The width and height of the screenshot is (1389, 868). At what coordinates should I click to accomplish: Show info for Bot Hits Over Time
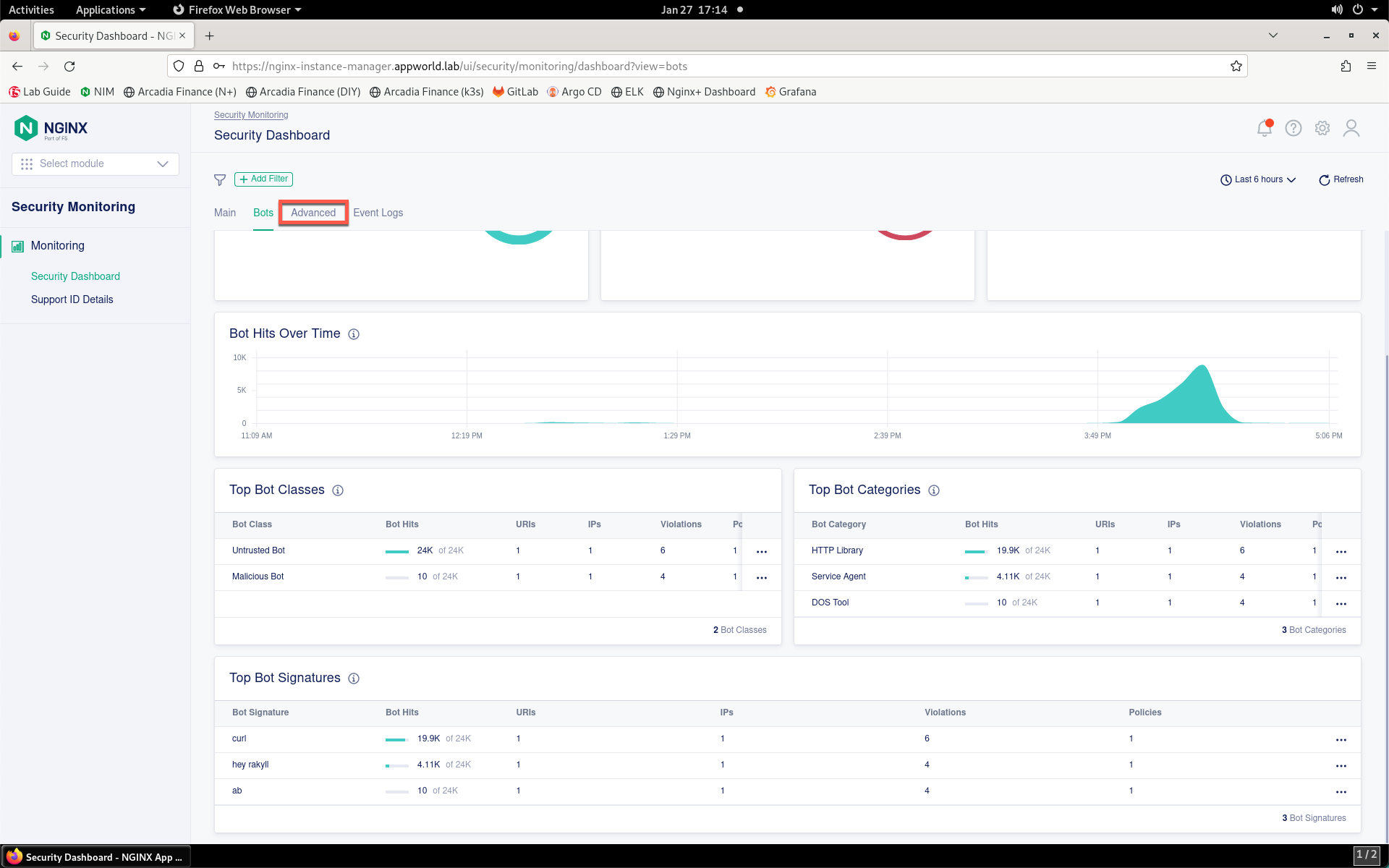tap(354, 334)
